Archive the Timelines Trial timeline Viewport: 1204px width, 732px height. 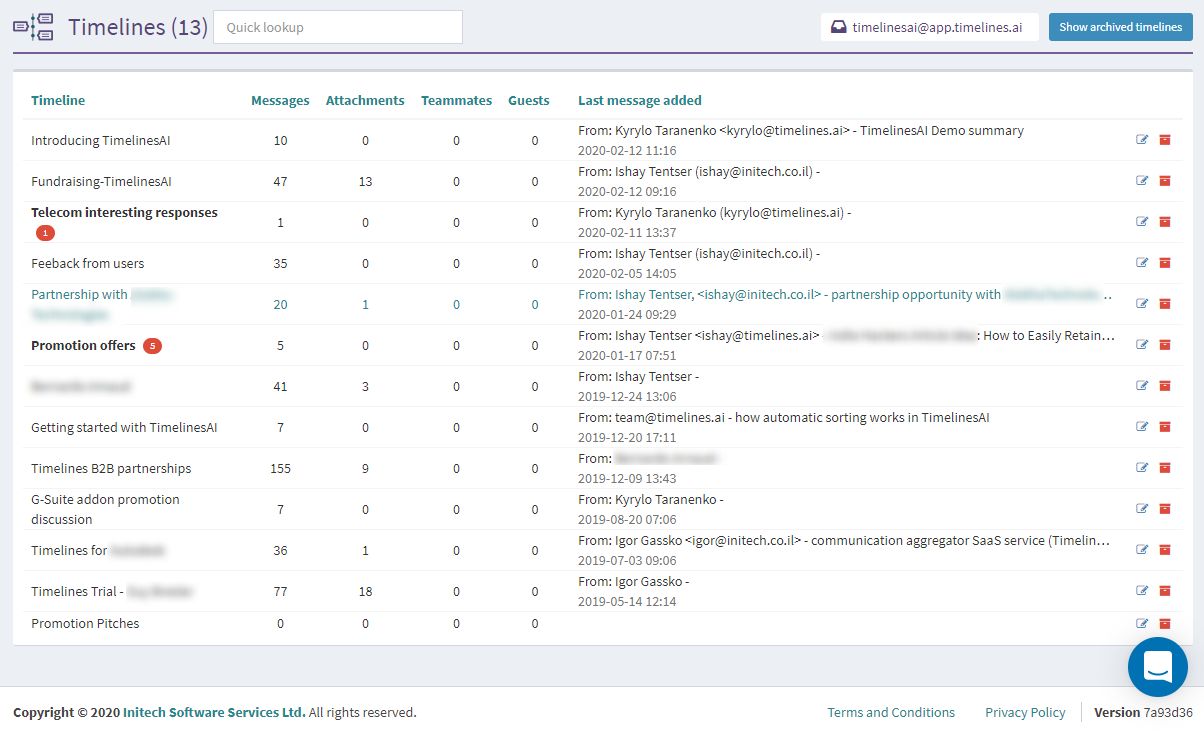click(1165, 591)
